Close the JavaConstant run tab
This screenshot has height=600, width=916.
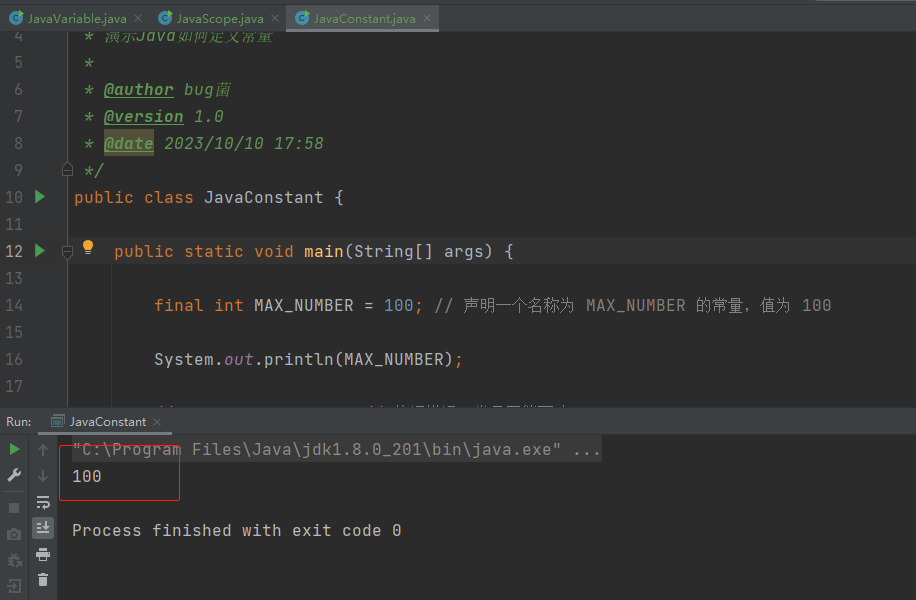[x=157, y=422]
